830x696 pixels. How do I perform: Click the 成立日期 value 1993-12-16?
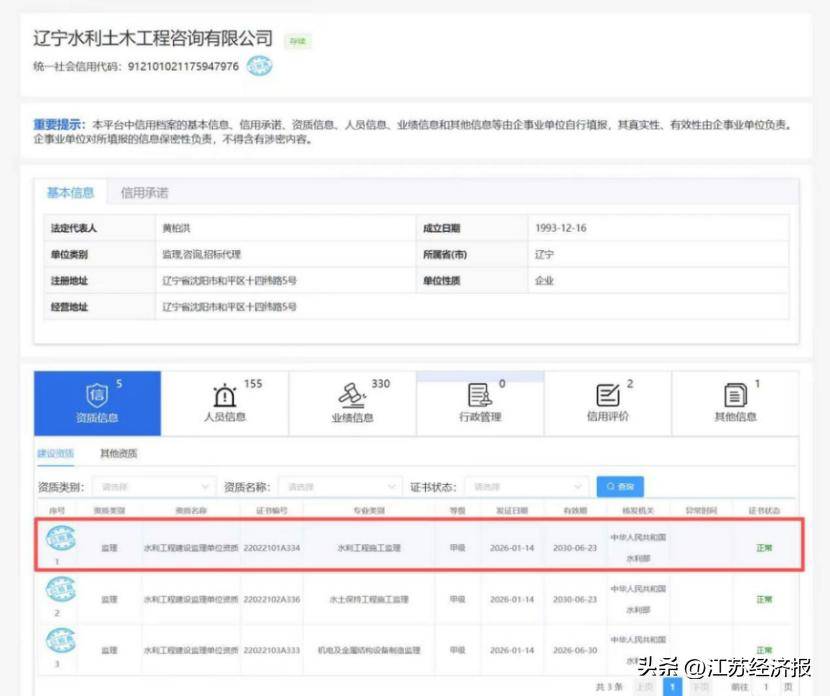tap(561, 228)
